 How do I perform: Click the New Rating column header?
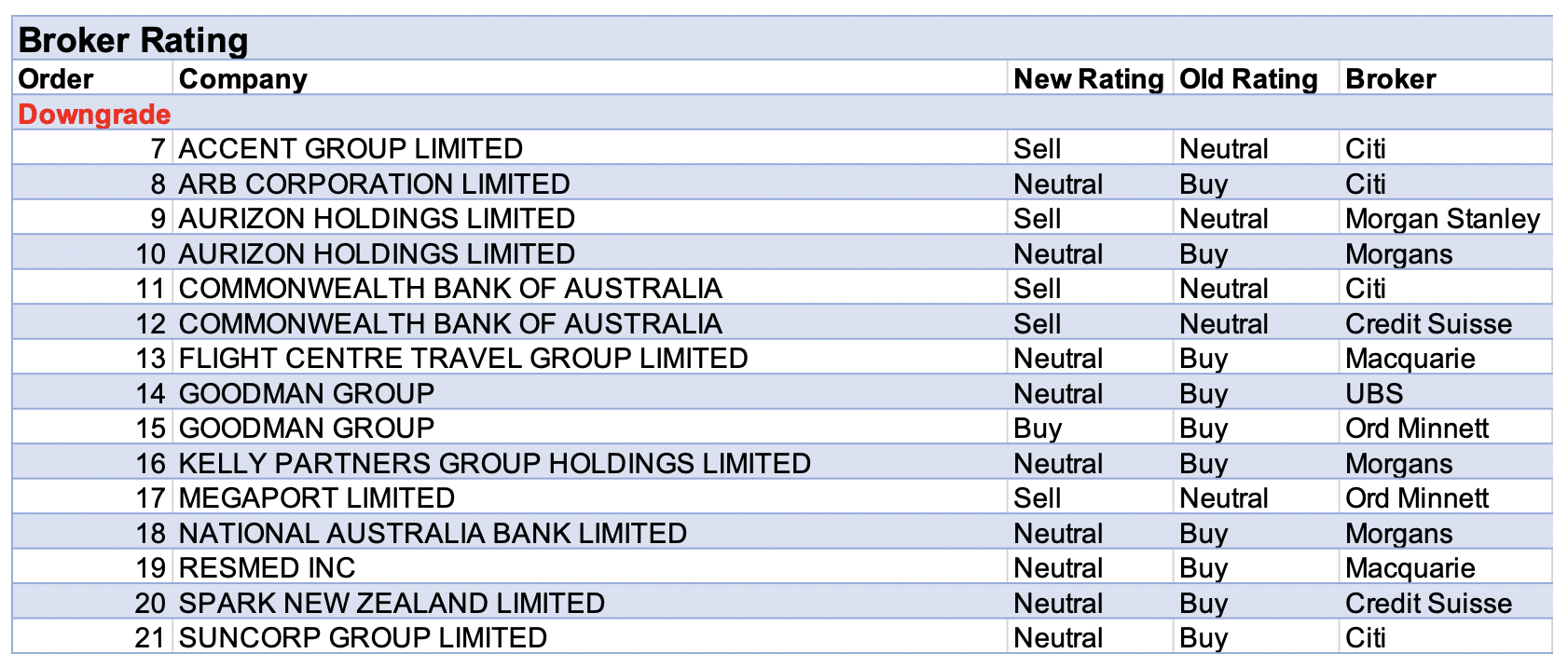click(1088, 79)
